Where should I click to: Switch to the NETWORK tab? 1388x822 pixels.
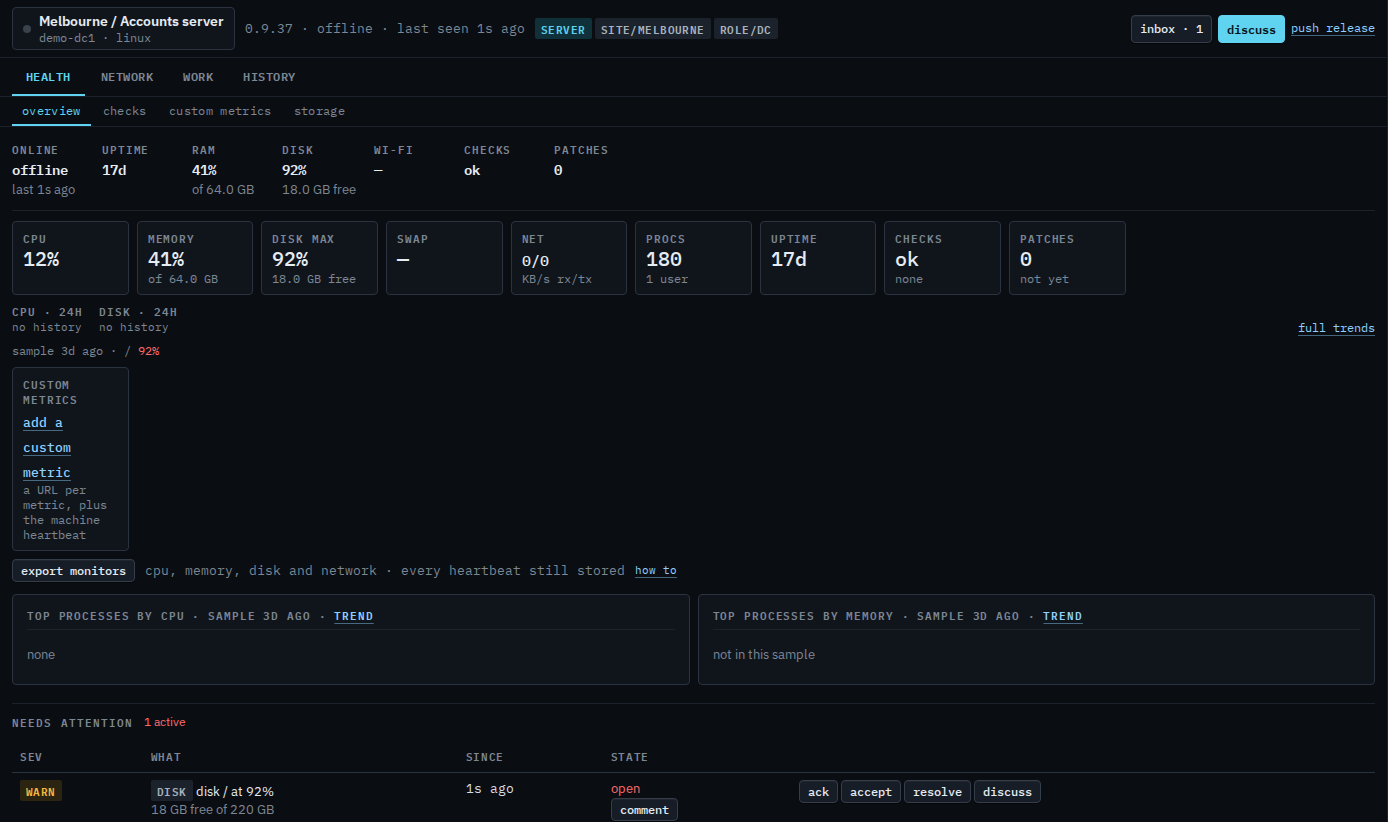tap(127, 77)
